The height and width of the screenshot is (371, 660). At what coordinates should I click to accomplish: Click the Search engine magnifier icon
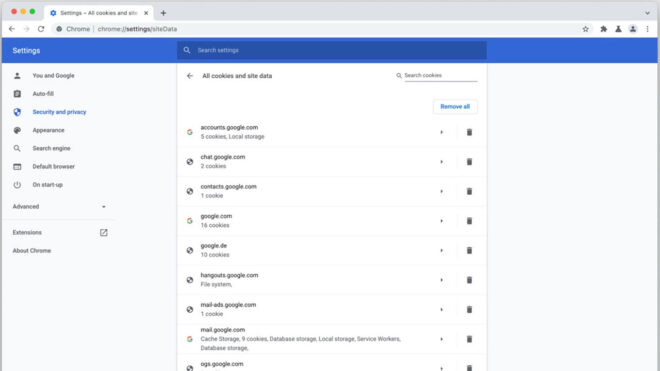17,148
